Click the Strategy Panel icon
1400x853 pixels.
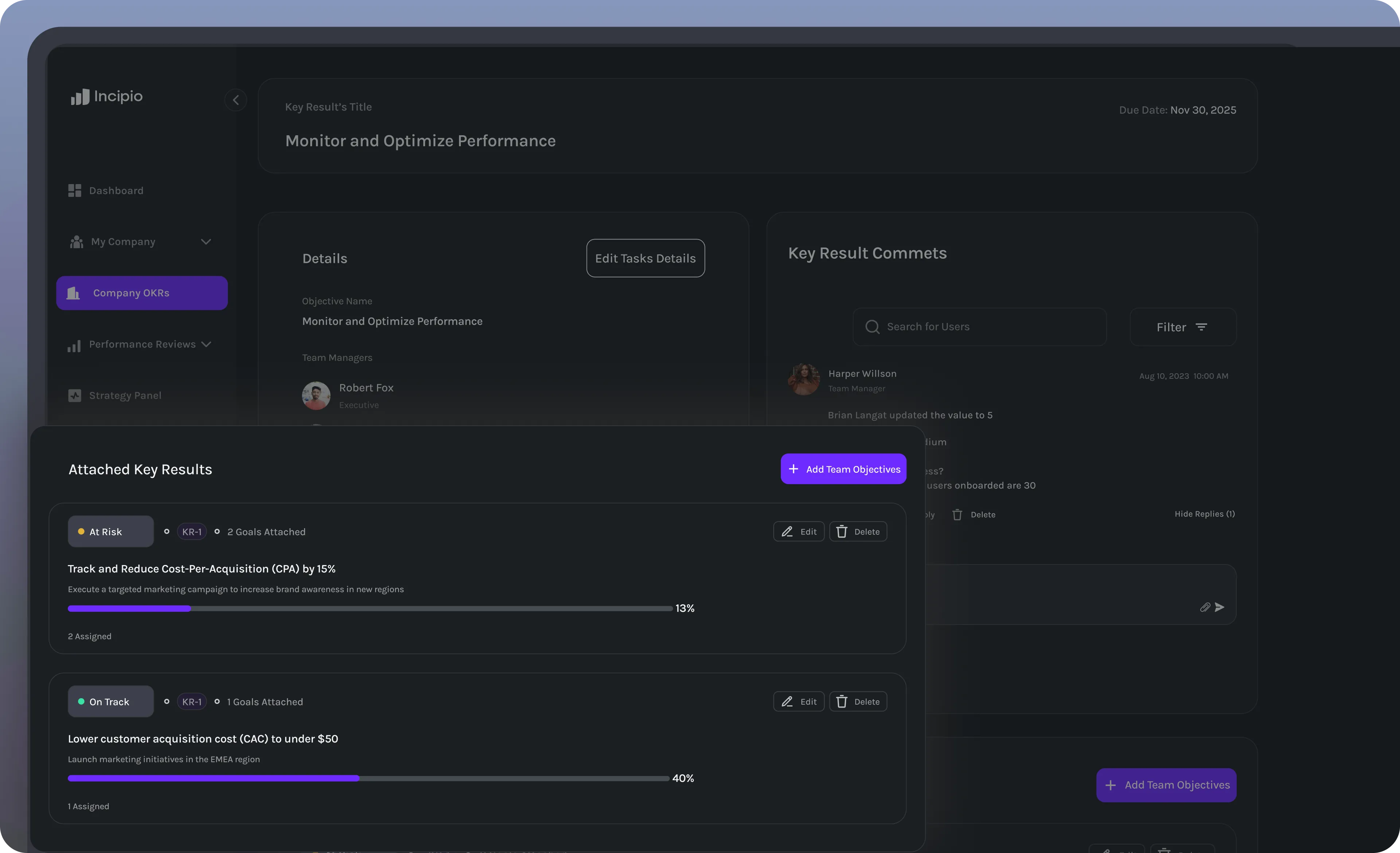[x=74, y=395]
